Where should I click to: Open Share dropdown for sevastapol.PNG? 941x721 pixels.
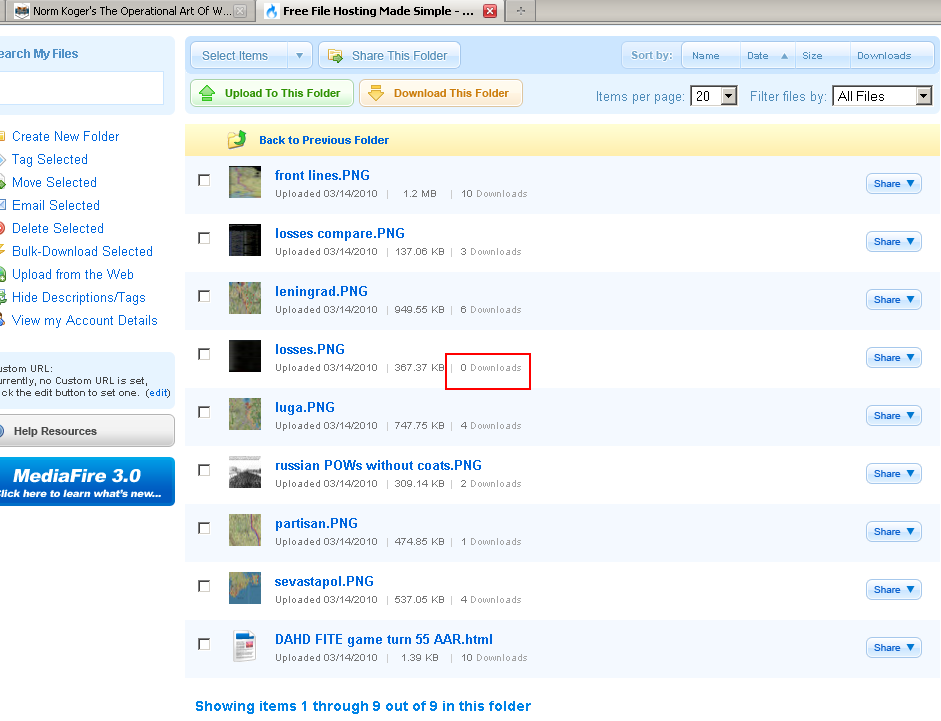(894, 590)
